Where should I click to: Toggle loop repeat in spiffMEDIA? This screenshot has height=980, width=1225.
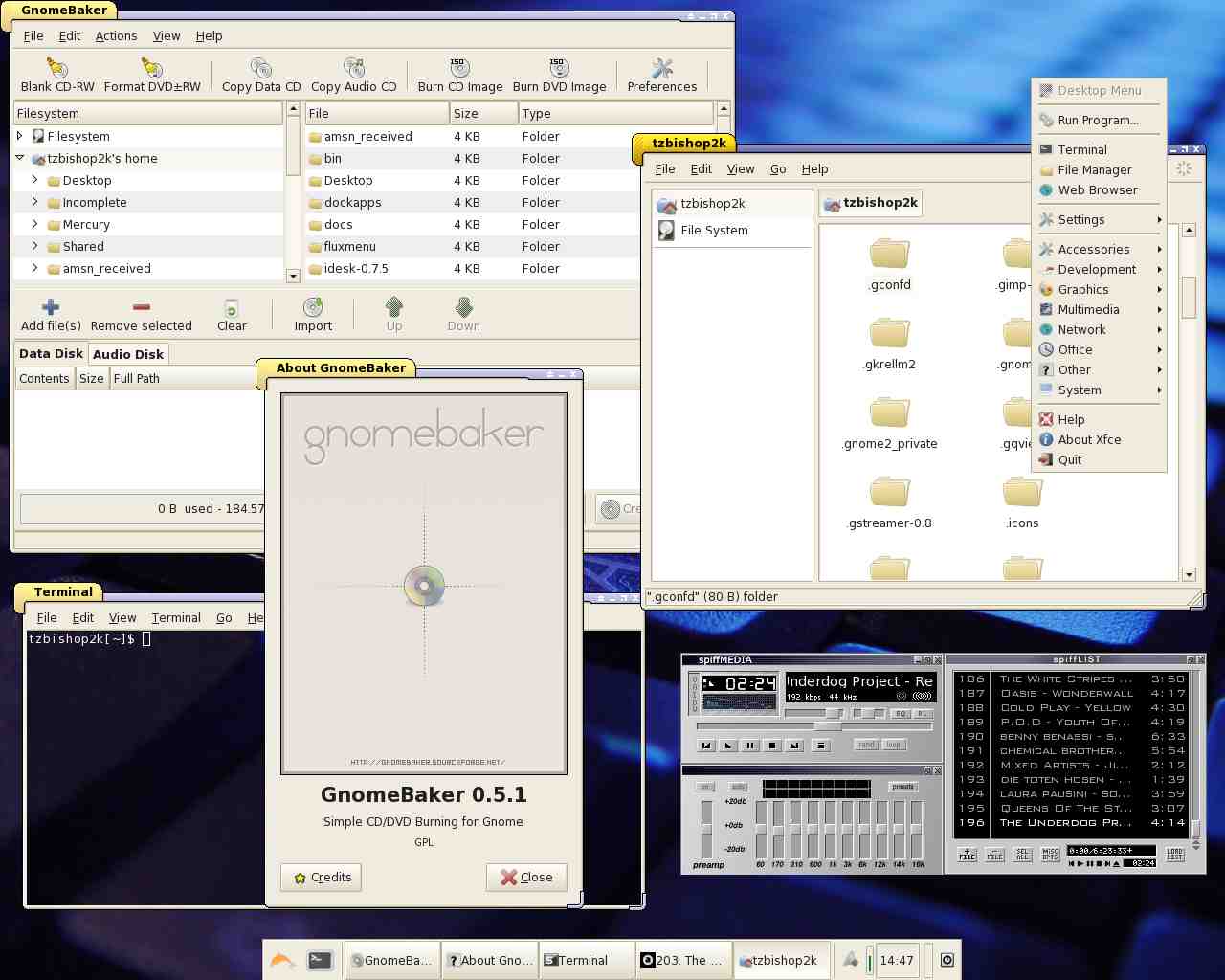click(x=894, y=746)
